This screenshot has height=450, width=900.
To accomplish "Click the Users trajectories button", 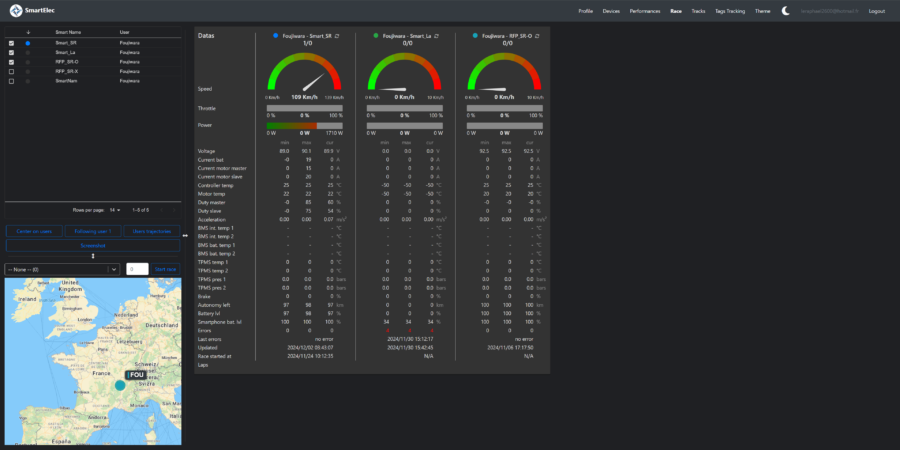I will (152, 231).
